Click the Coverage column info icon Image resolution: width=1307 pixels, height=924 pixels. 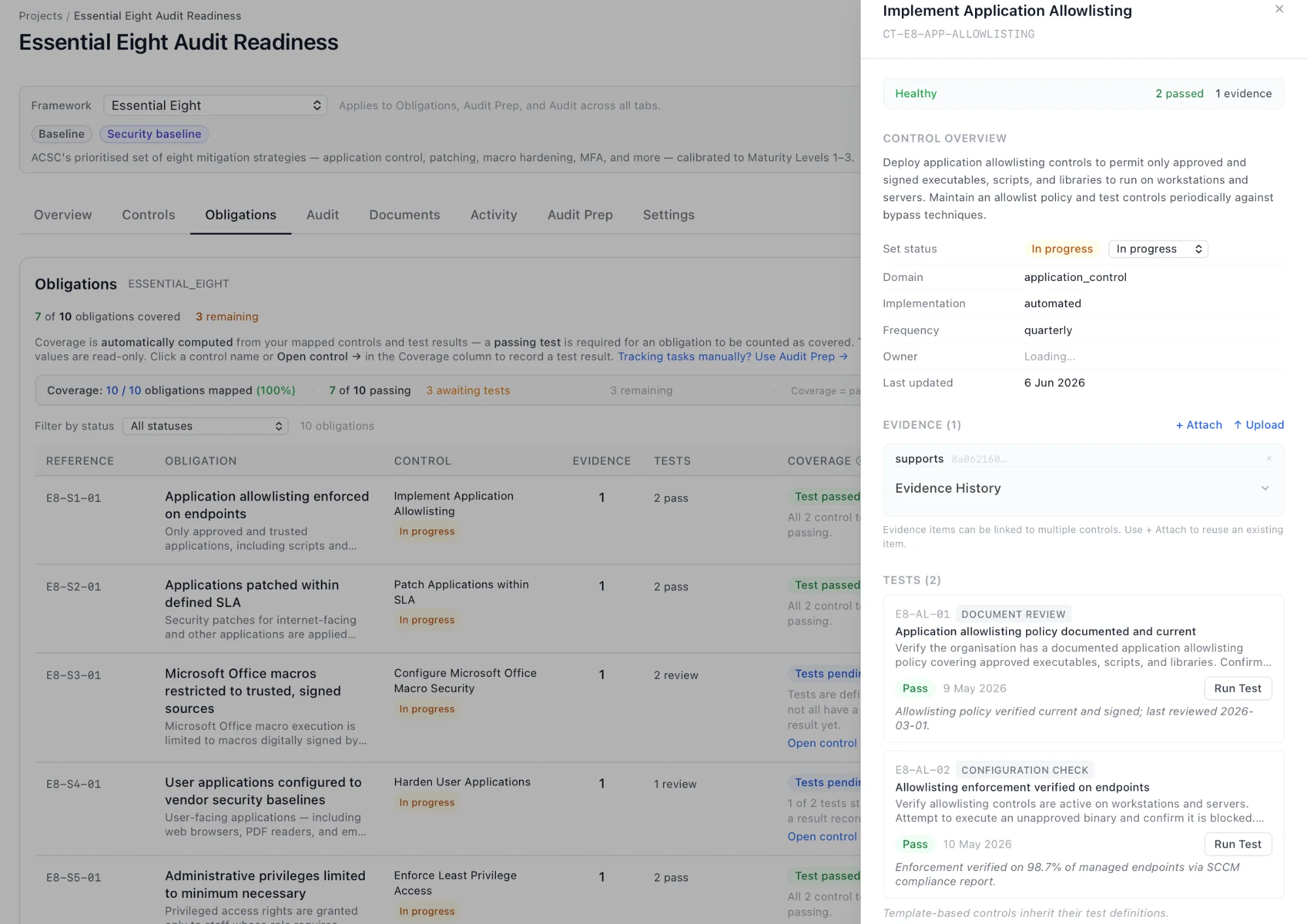tap(859, 461)
